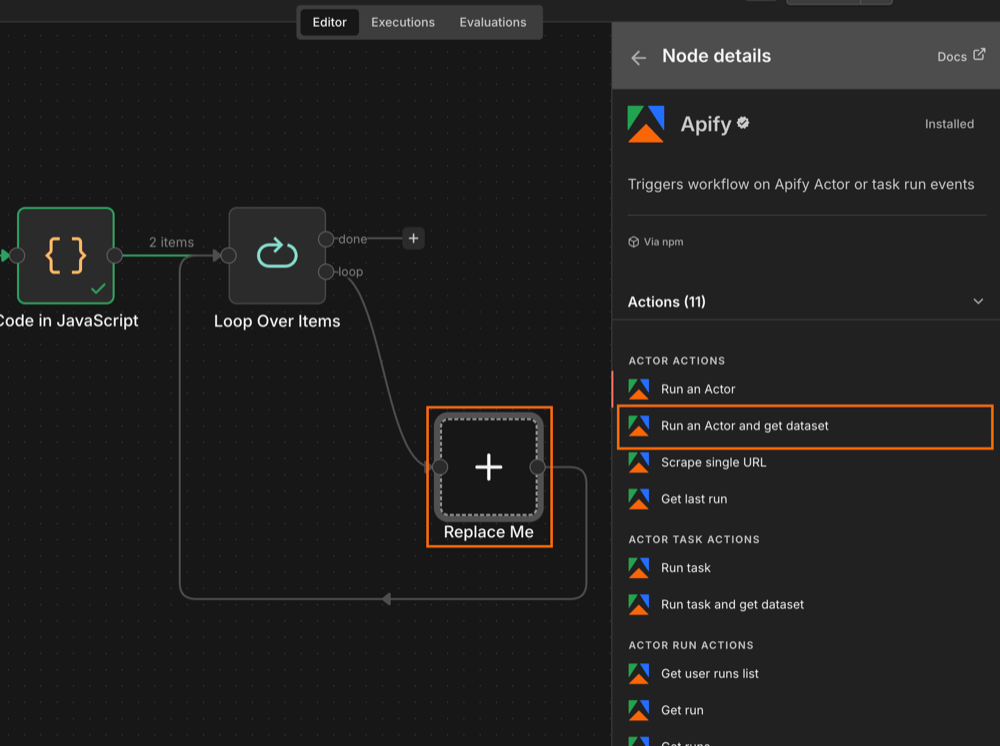Click the Apify logo in the panel header
Viewport: 1000px width, 746px height.
coord(645,123)
